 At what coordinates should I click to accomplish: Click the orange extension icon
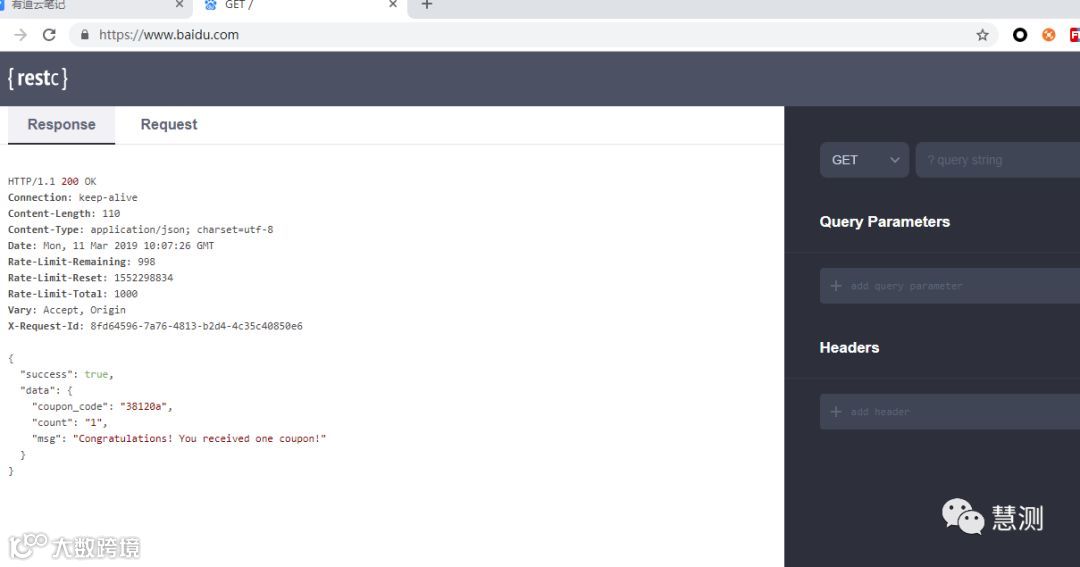[x=1048, y=35]
